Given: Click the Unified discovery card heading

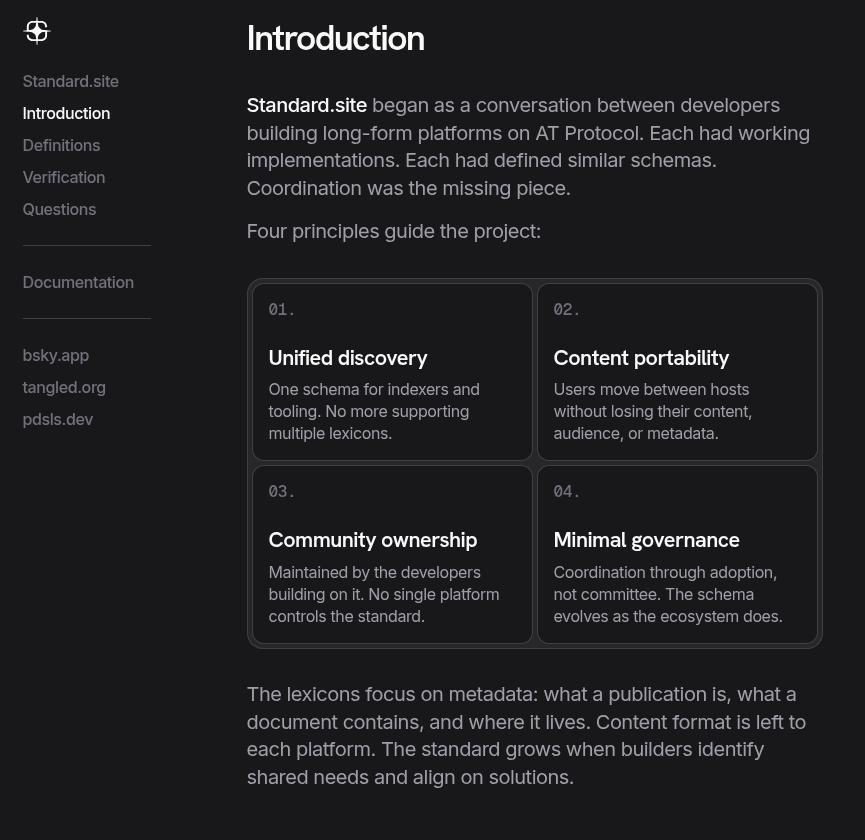Looking at the screenshot, I should pos(347,358).
